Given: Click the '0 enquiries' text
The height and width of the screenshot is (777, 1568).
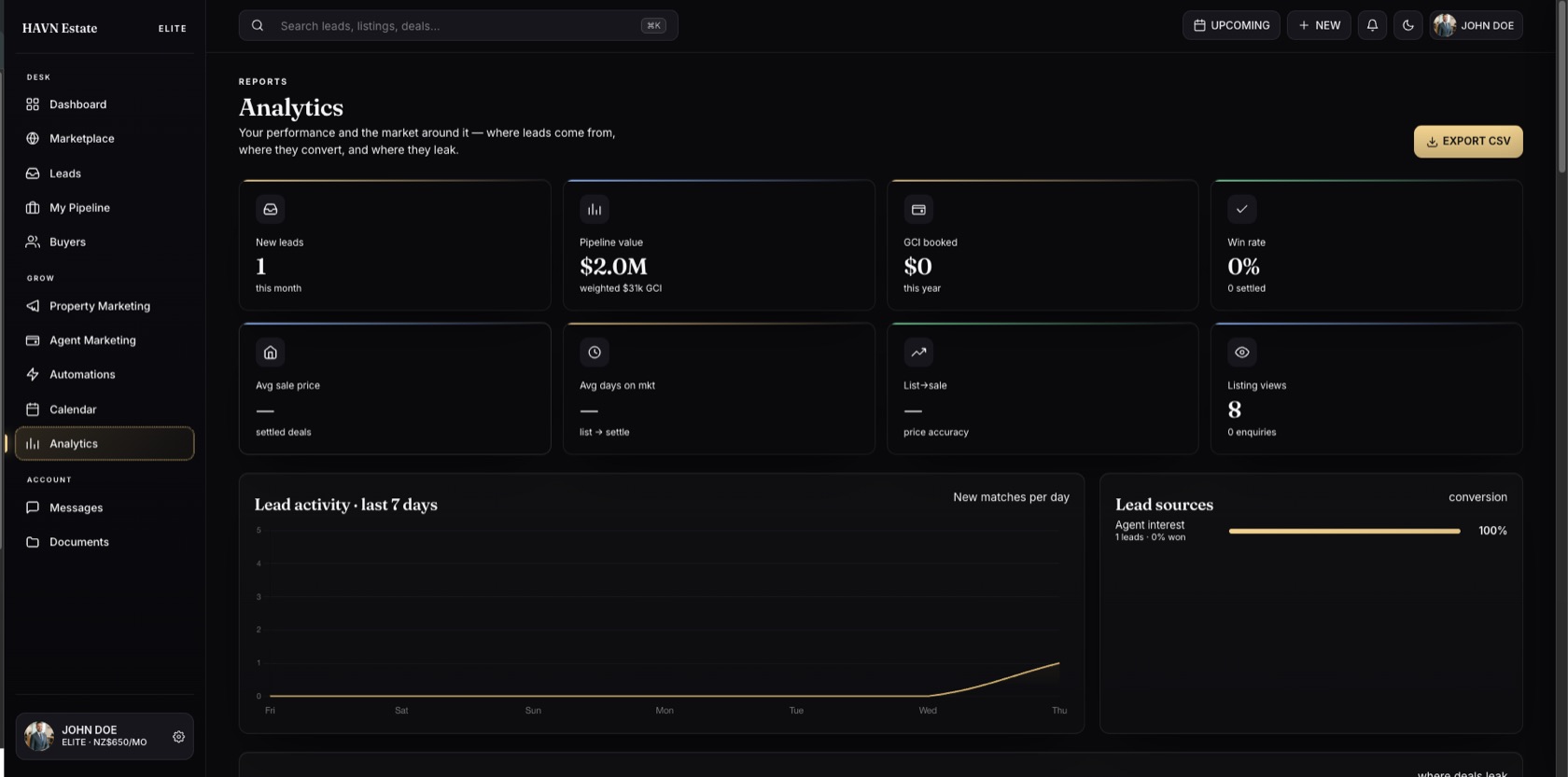Looking at the screenshot, I should tap(1252, 432).
